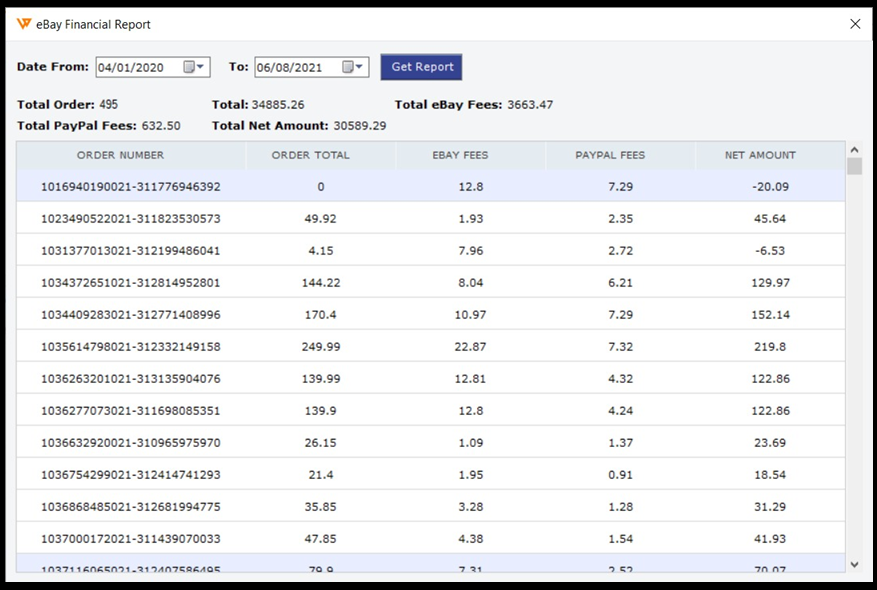Select order row 1034372651021-312814952801

coord(131,283)
